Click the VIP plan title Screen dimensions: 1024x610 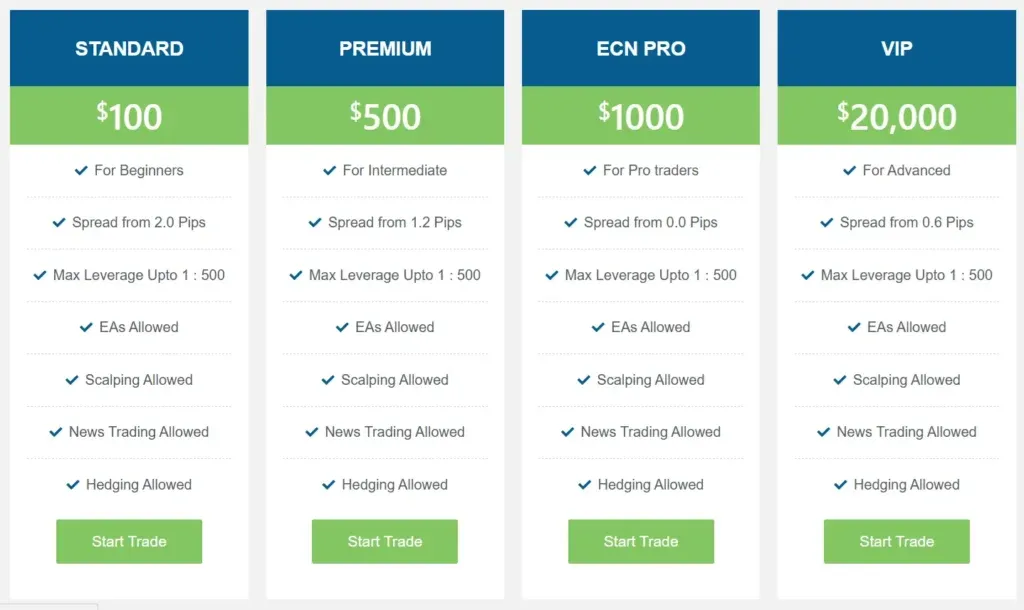point(897,48)
